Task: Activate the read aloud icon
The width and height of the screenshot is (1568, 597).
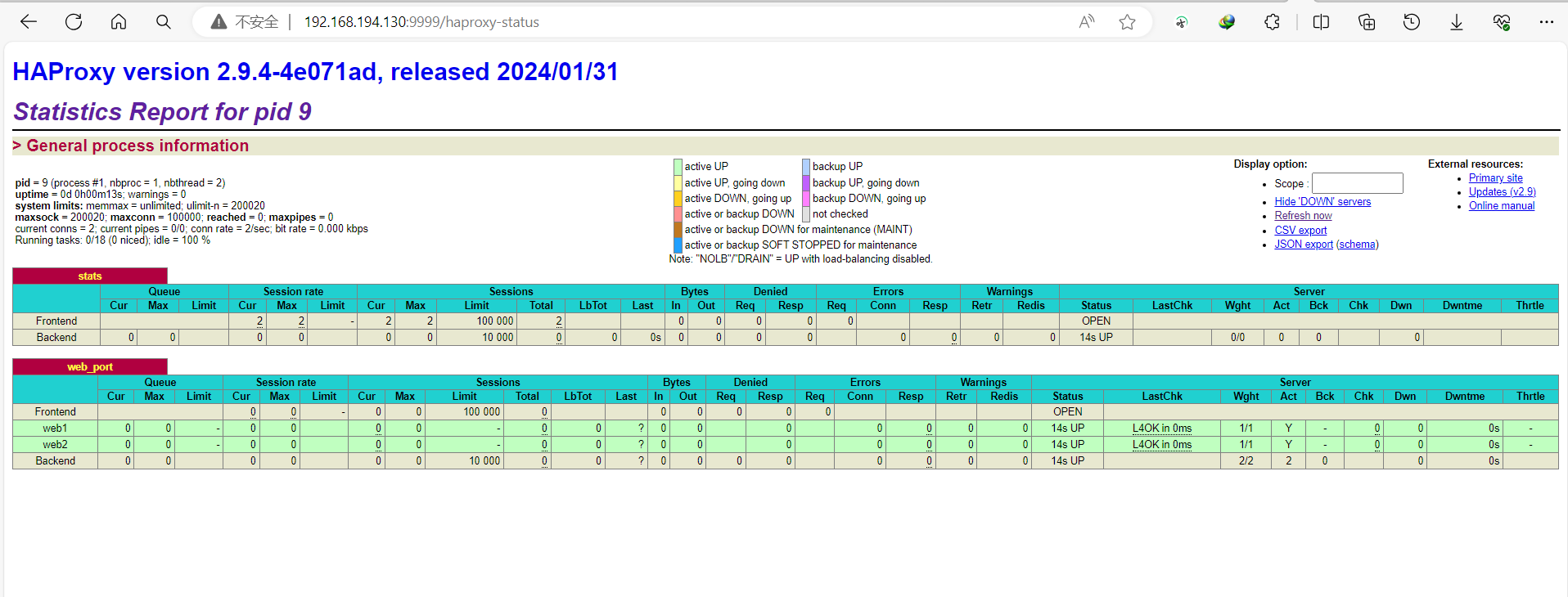Action: coord(1087,22)
